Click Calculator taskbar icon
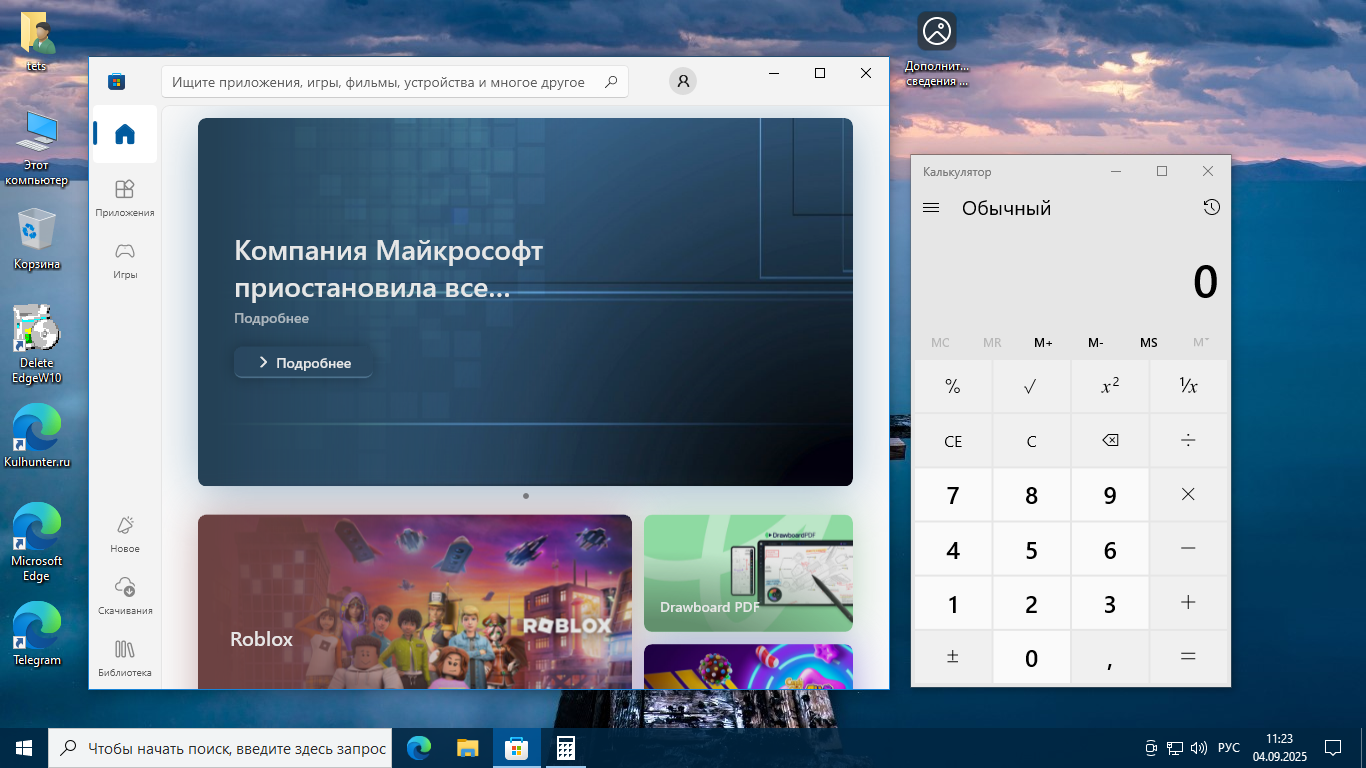Viewport: 1366px width, 768px height. [x=565, y=748]
